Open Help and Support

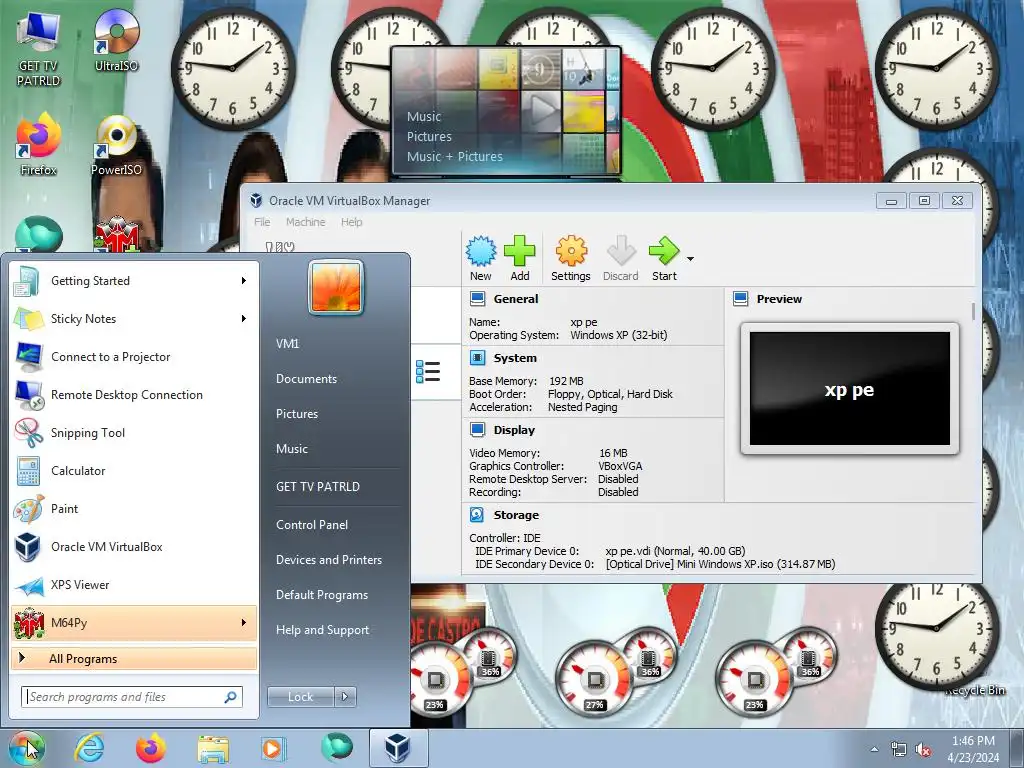322,630
